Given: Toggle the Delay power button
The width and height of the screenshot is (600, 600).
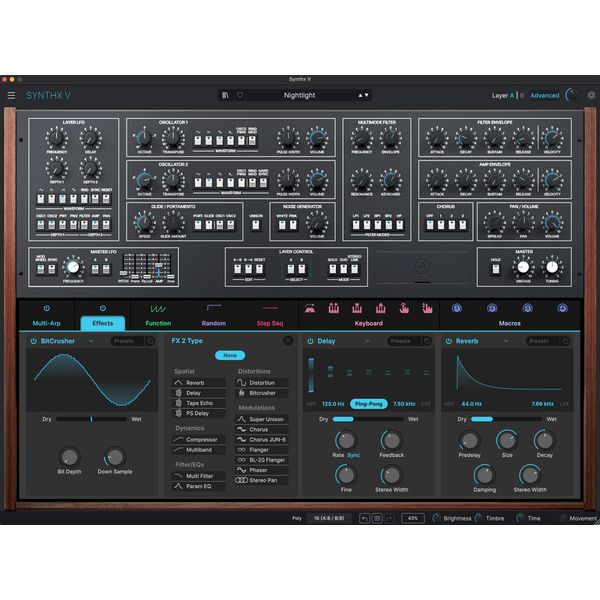Looking at the screenshot, I should click(x=310, y=341).
